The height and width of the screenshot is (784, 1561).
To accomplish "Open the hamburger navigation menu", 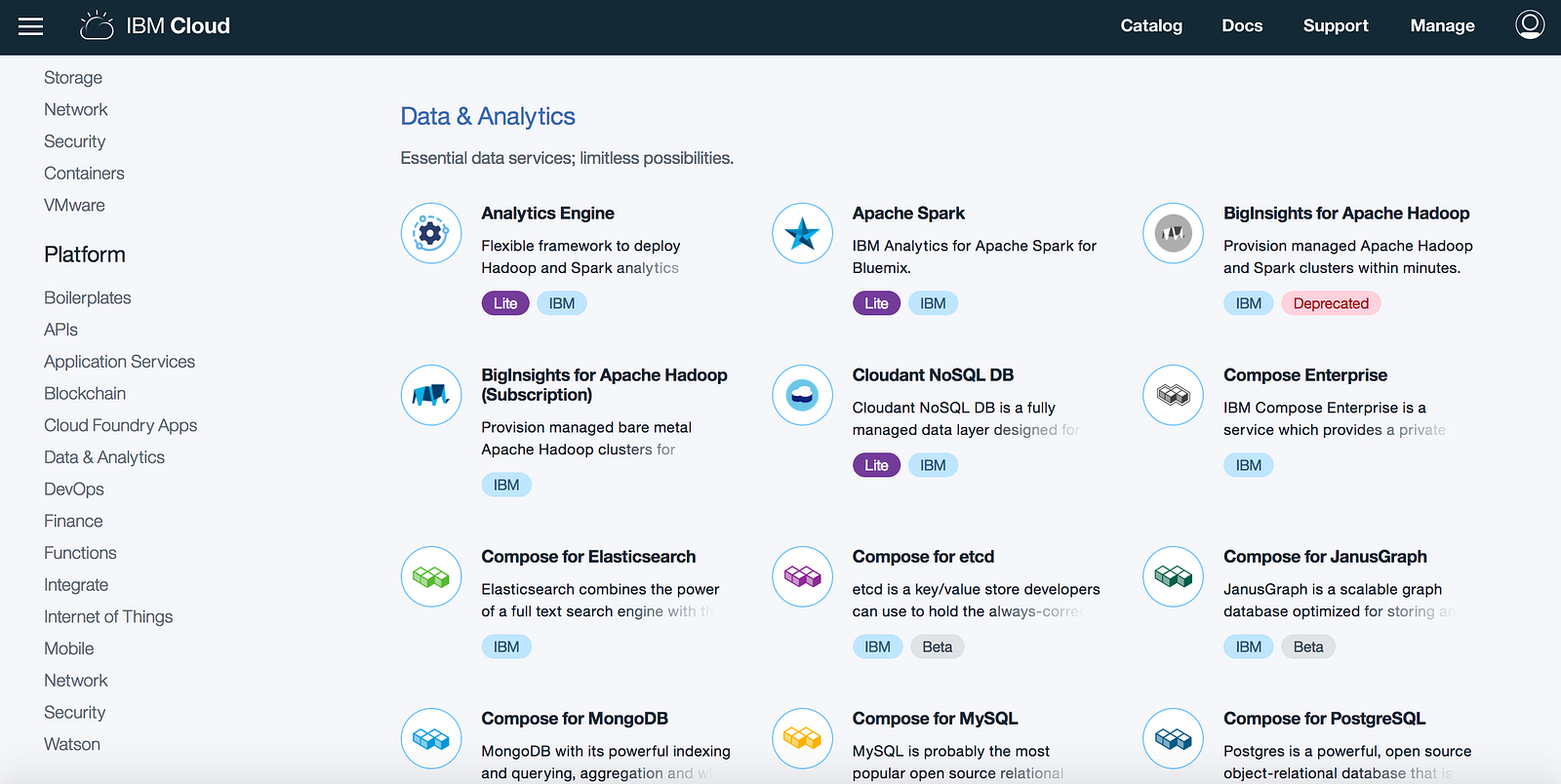I will [31, 26].
